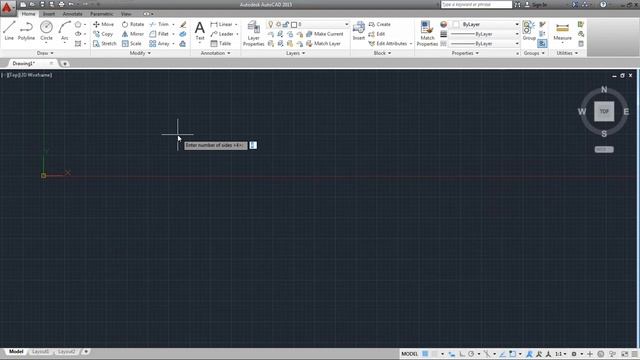The height and width of the screenshot is (360, 640).
Task: Click the Mirror tool
Action: (x=133, y=34)
